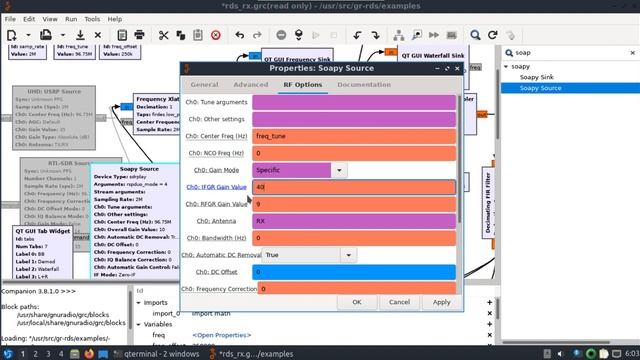Click the Ch0 Center Freq field with freq_tune
Viewport: 640px width, 360px height.
click(354, 136)
